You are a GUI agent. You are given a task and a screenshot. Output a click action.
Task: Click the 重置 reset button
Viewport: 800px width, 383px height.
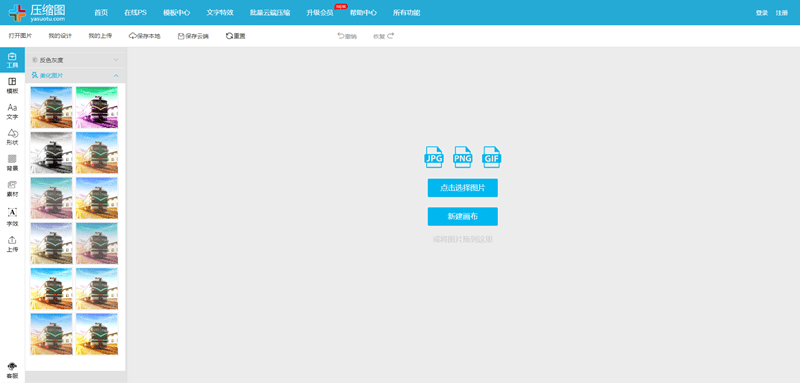coord(236,36)
